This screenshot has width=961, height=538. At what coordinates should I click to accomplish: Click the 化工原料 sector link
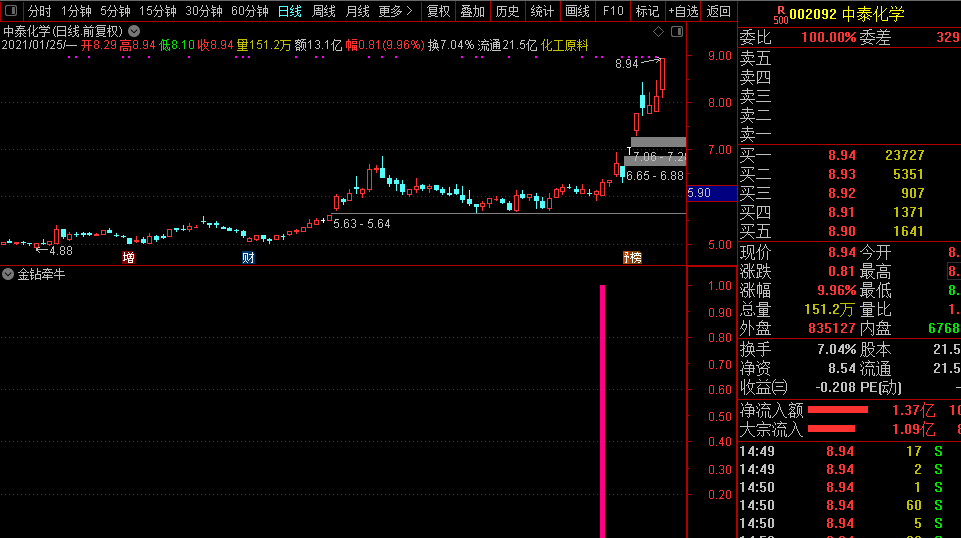click(565, 45)
